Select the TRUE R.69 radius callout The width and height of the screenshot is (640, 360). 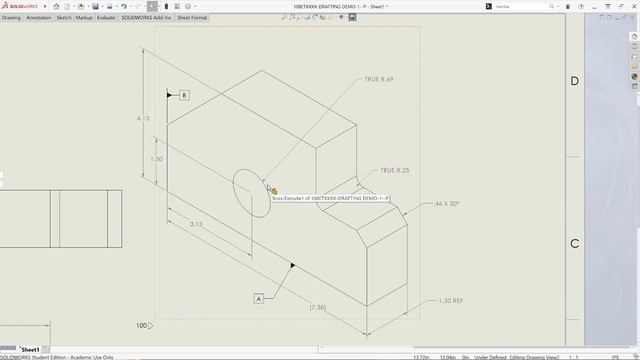point(379,79)
